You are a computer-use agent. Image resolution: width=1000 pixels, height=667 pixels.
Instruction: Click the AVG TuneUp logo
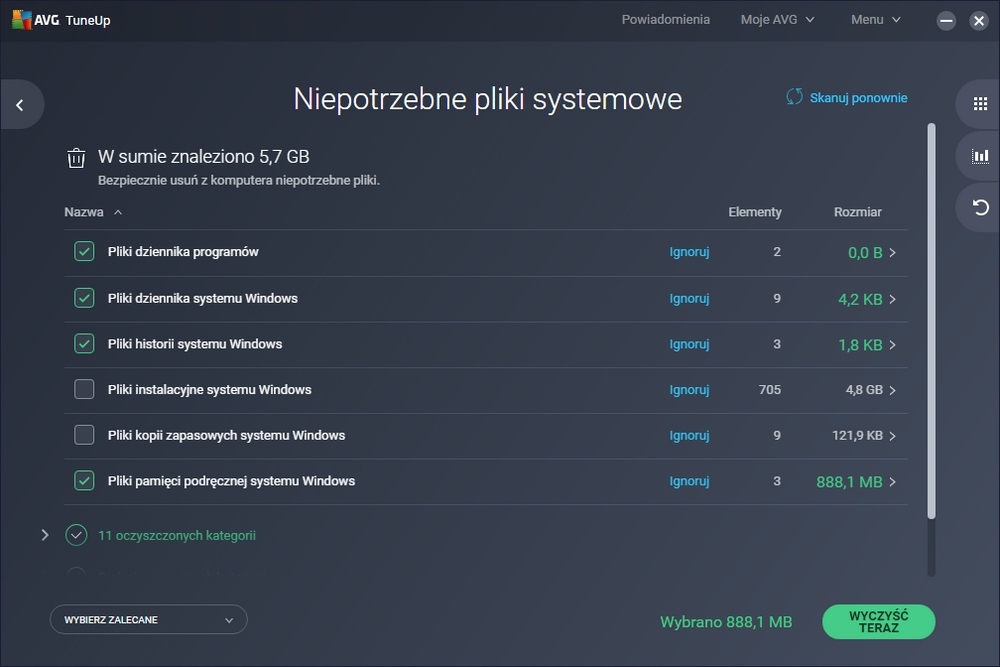click(x=61, y=20)
